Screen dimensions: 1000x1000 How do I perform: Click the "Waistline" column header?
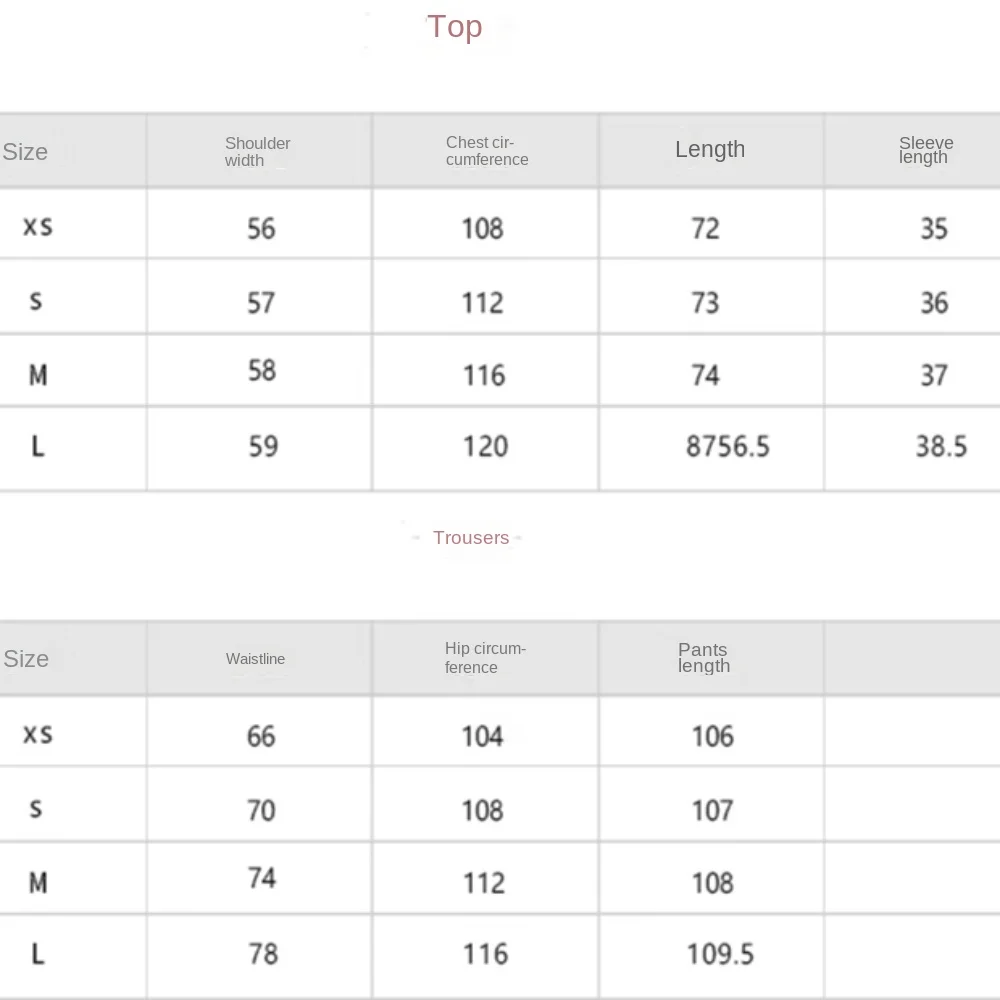[x=255, y=659]
